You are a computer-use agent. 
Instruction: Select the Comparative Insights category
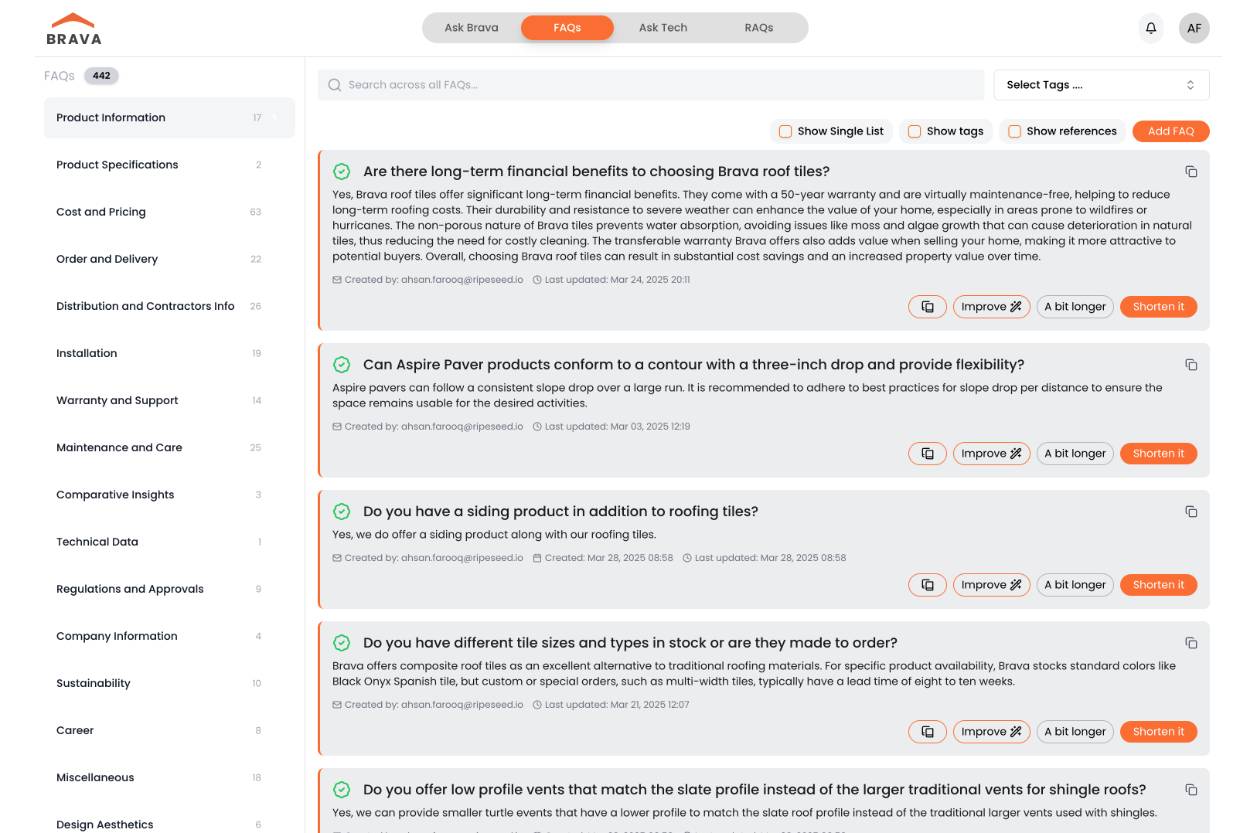169,494
